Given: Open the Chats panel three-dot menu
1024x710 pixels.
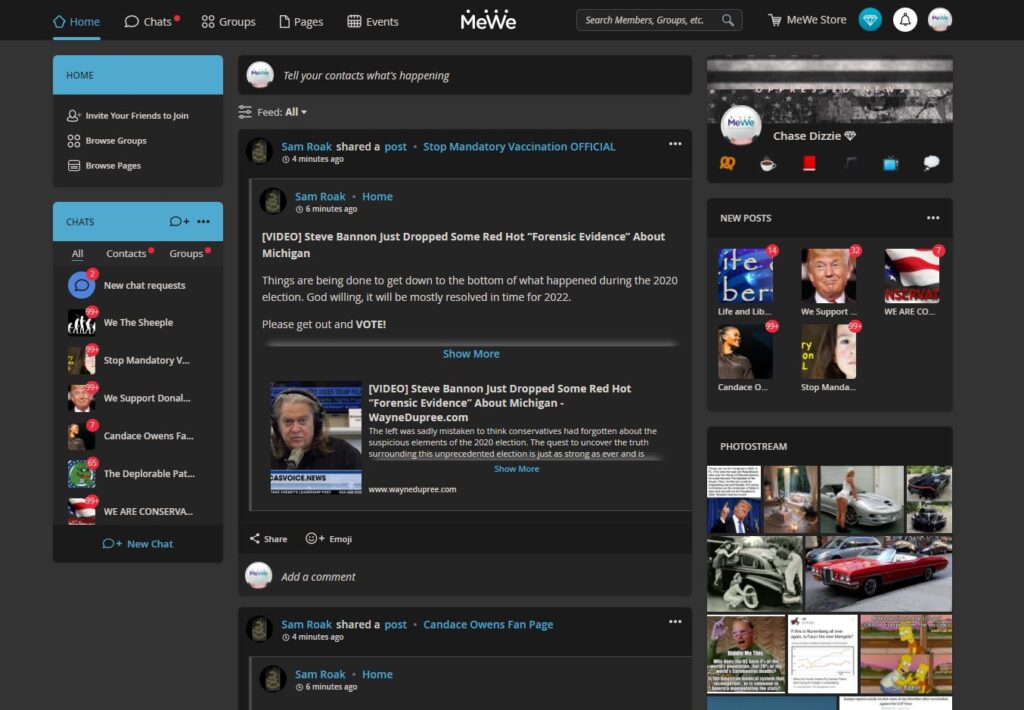Looking at the screenshot, I should coord(204,221).
